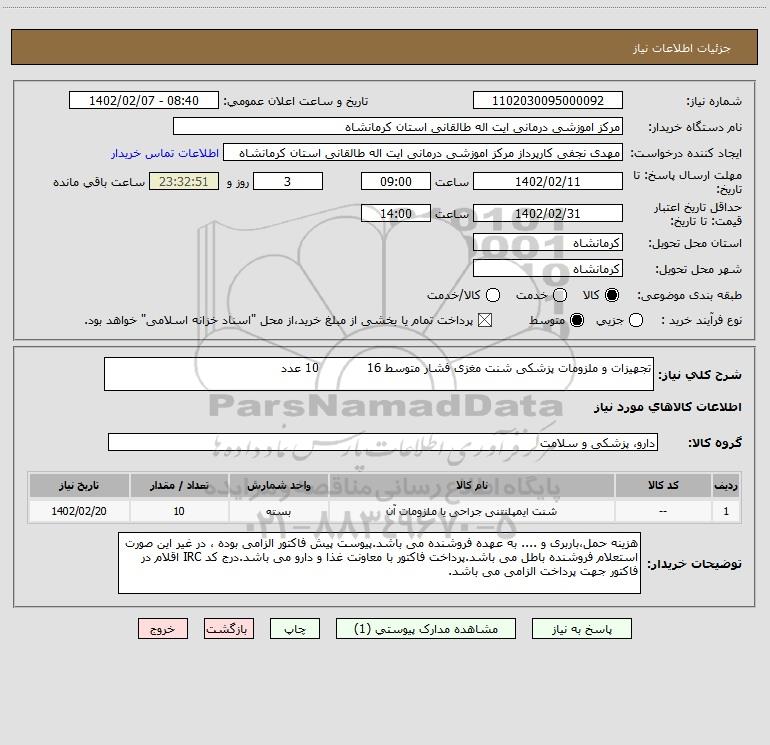The image size is (770, 745).
Task: Click the شرح کلی نیاز text area
Action: point(379,374)
